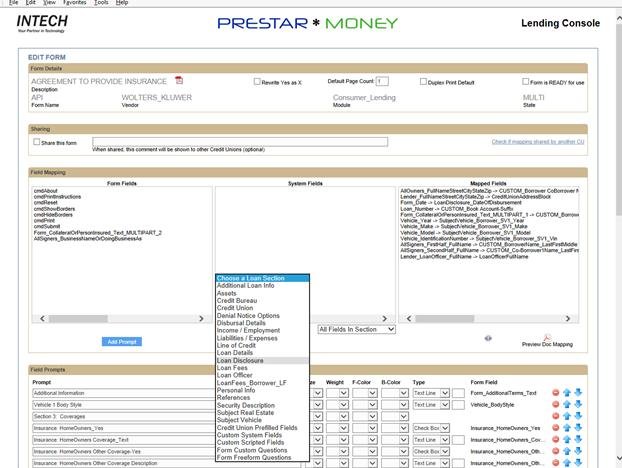The height and width of the screenshot is (468, 622).
Task: Toggle Duplex Print Default checkbox
Action: click(x=424, y=82)
